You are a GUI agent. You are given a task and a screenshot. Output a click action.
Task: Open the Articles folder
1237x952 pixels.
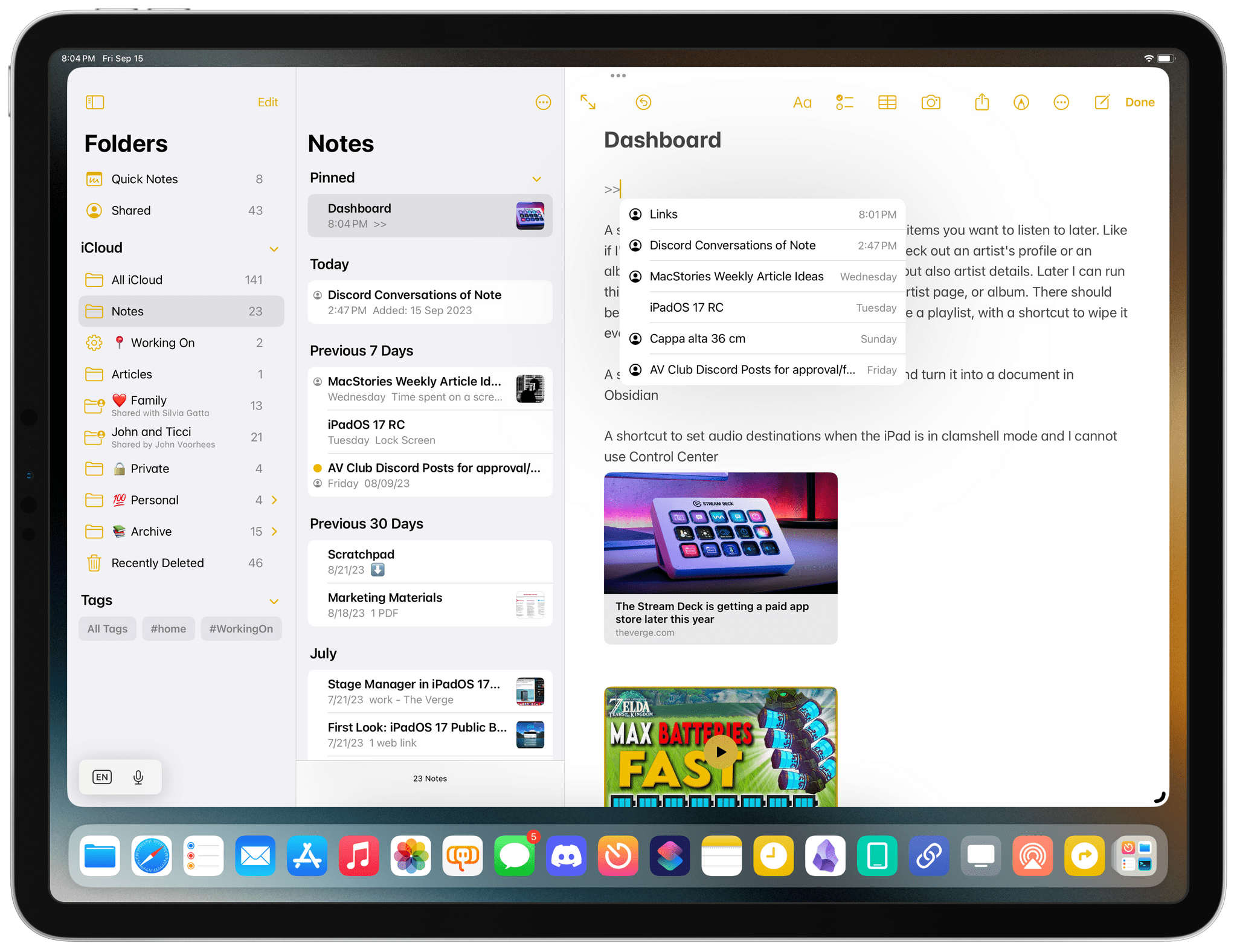click(181, 374)
